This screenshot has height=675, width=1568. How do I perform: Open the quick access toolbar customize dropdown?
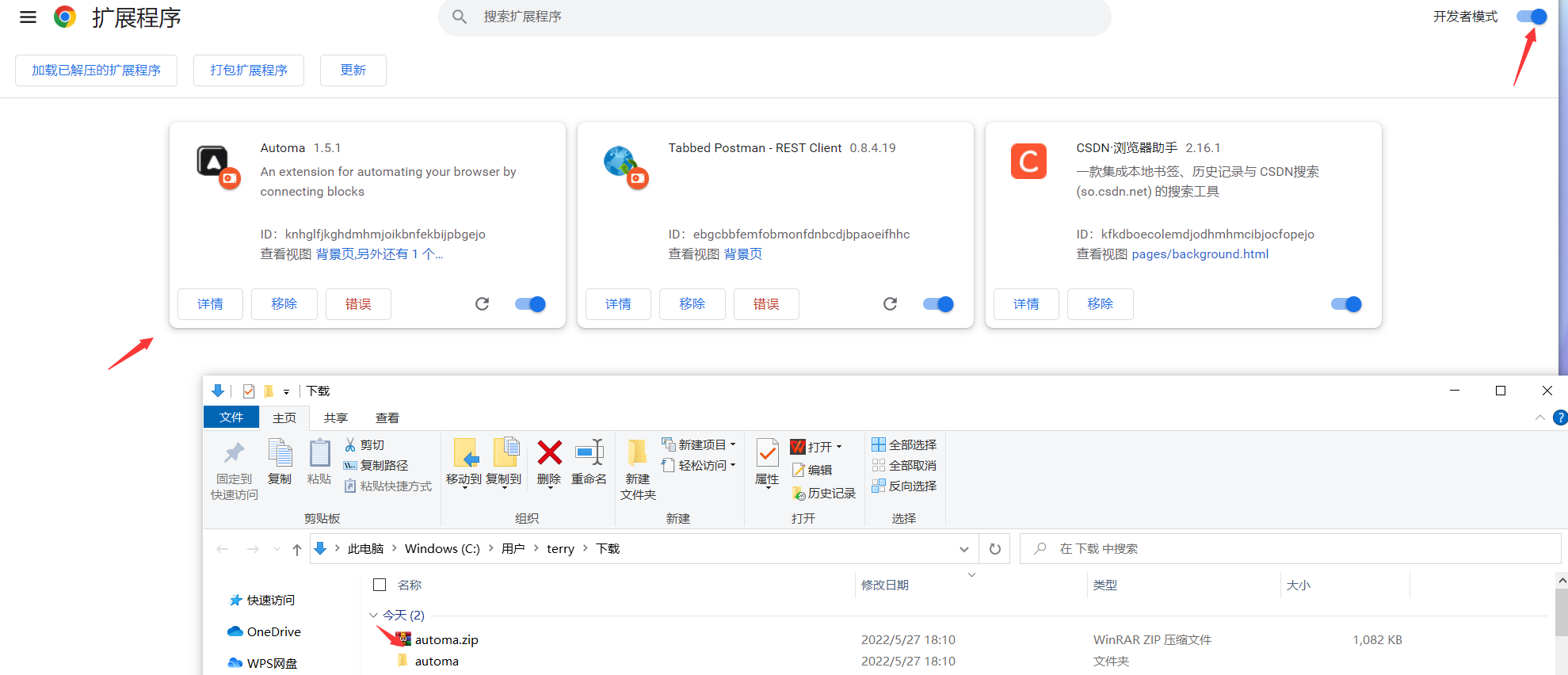[x=286, y=391]
